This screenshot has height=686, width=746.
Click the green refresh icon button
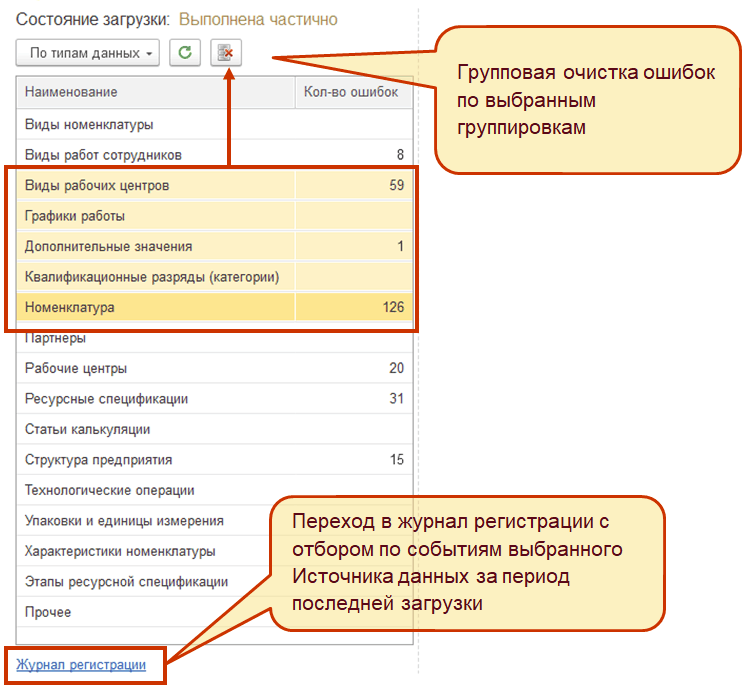(185, 53)
